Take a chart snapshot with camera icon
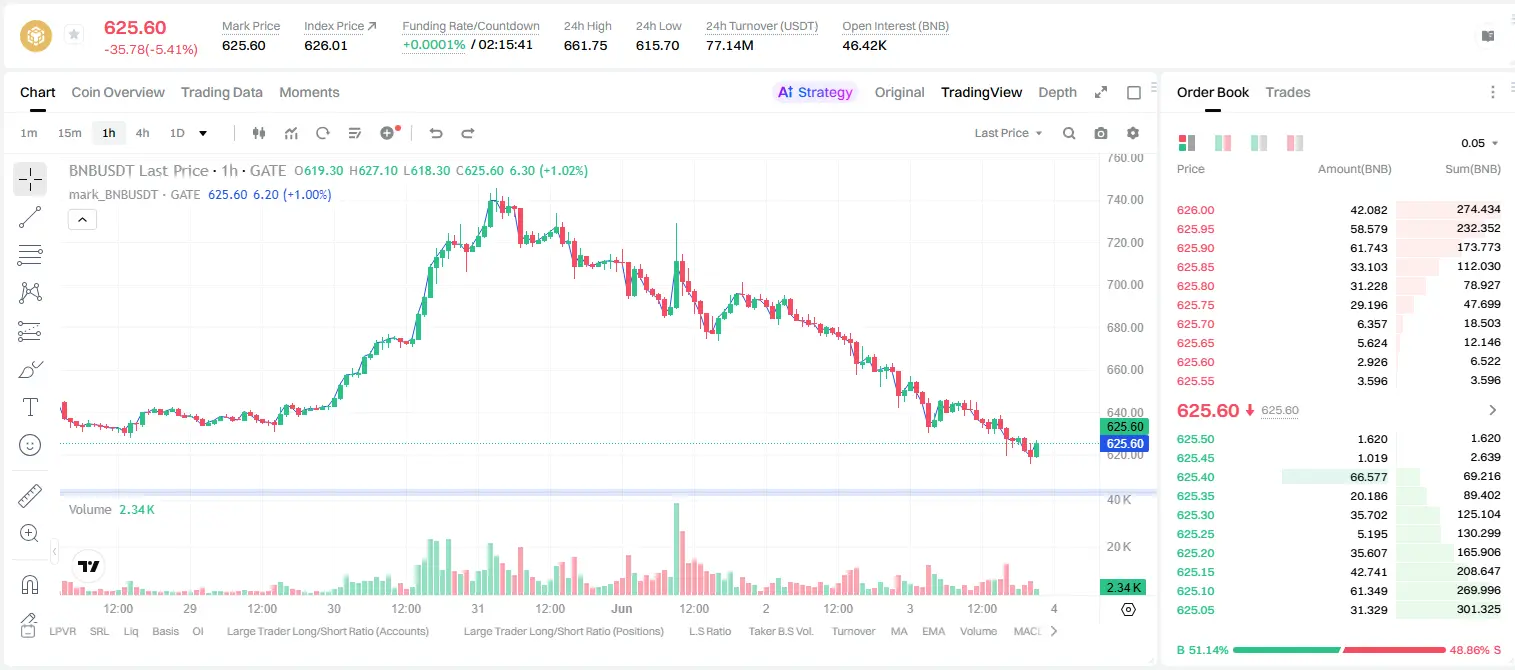The width and height of the screenshot is (1515, 670). tap(1101, 133)
